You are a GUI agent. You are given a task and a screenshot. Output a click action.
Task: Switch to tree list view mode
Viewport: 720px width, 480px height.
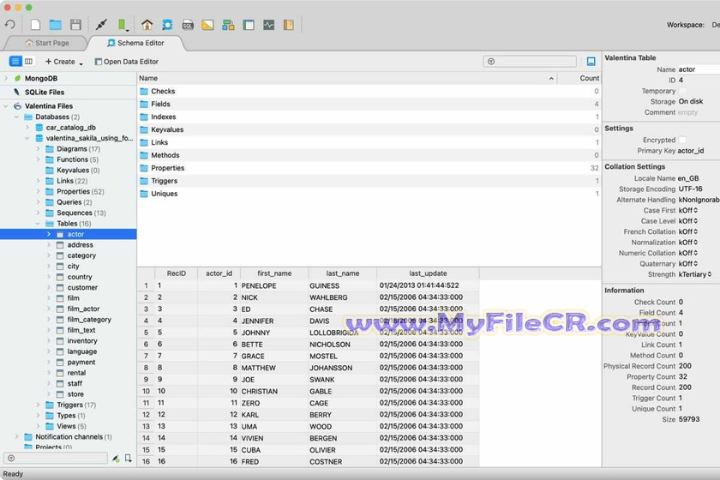[x=15, y=61]
